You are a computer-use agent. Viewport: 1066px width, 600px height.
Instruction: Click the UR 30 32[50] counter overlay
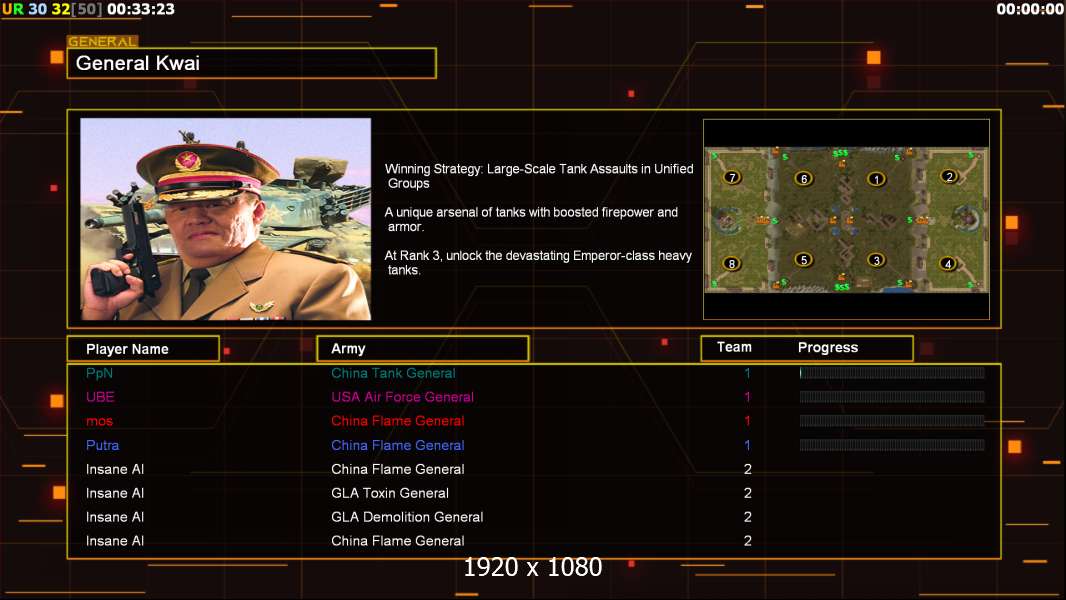click(x=52, y=10)
